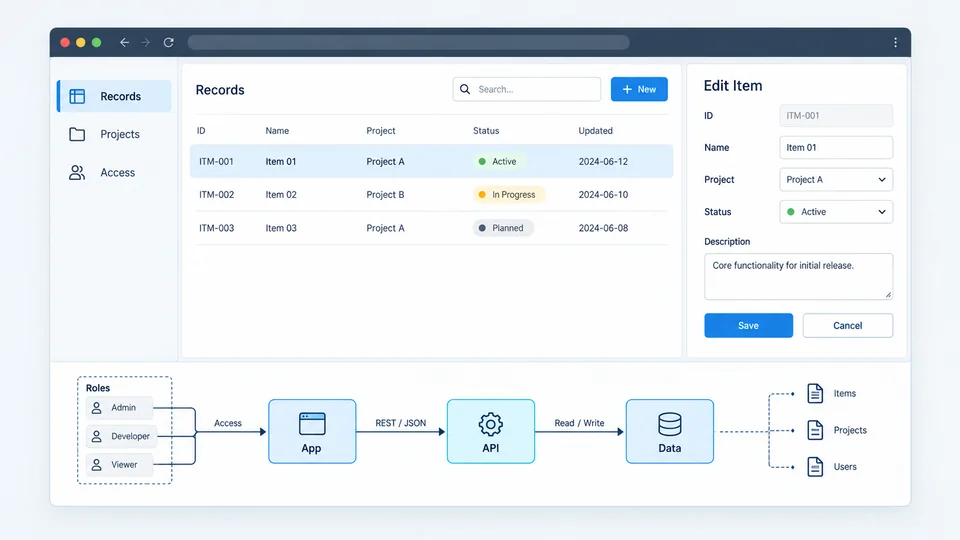Click the browser forward arrow
The height and width of the screenshot is (540, 960).
tap(146, 42)
